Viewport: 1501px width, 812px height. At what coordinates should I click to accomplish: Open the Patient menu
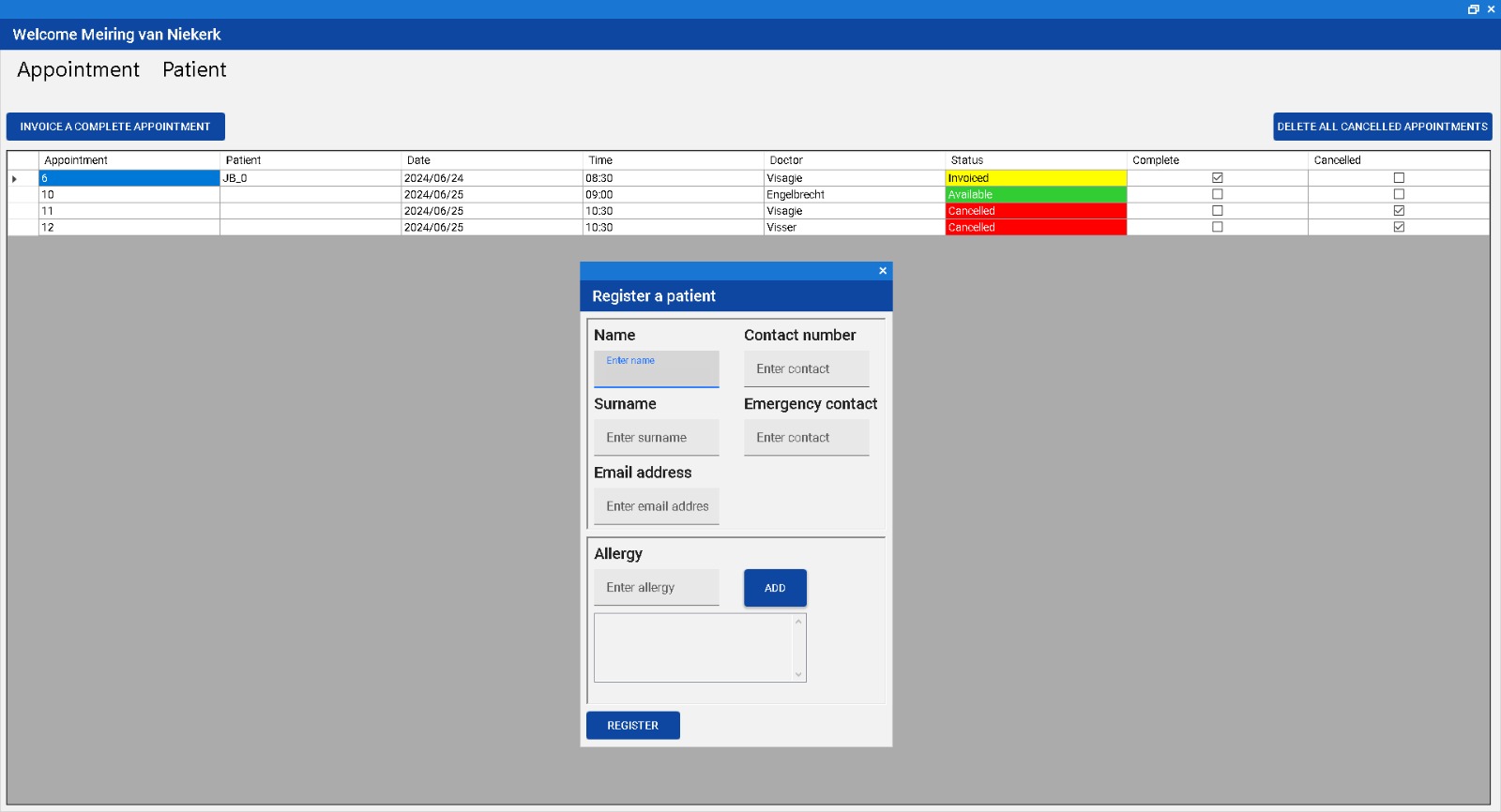click(194, 69)
